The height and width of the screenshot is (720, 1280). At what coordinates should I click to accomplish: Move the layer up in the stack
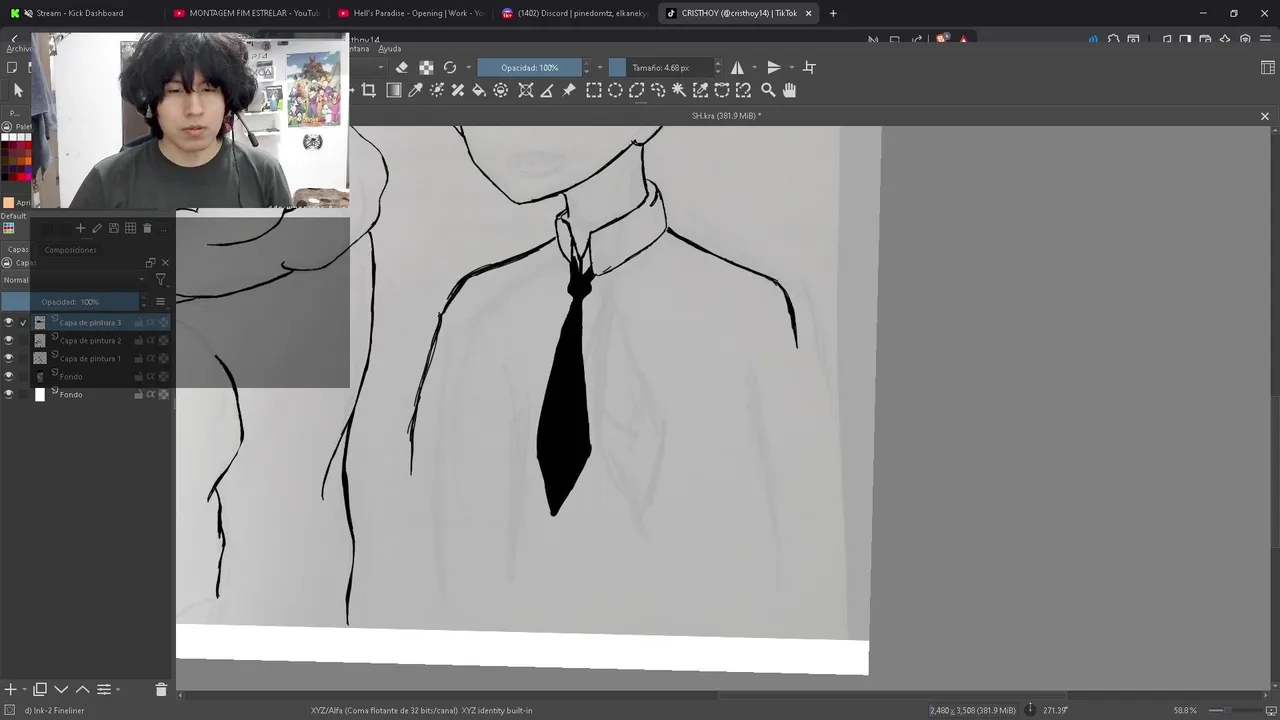[x=83, y=689]
